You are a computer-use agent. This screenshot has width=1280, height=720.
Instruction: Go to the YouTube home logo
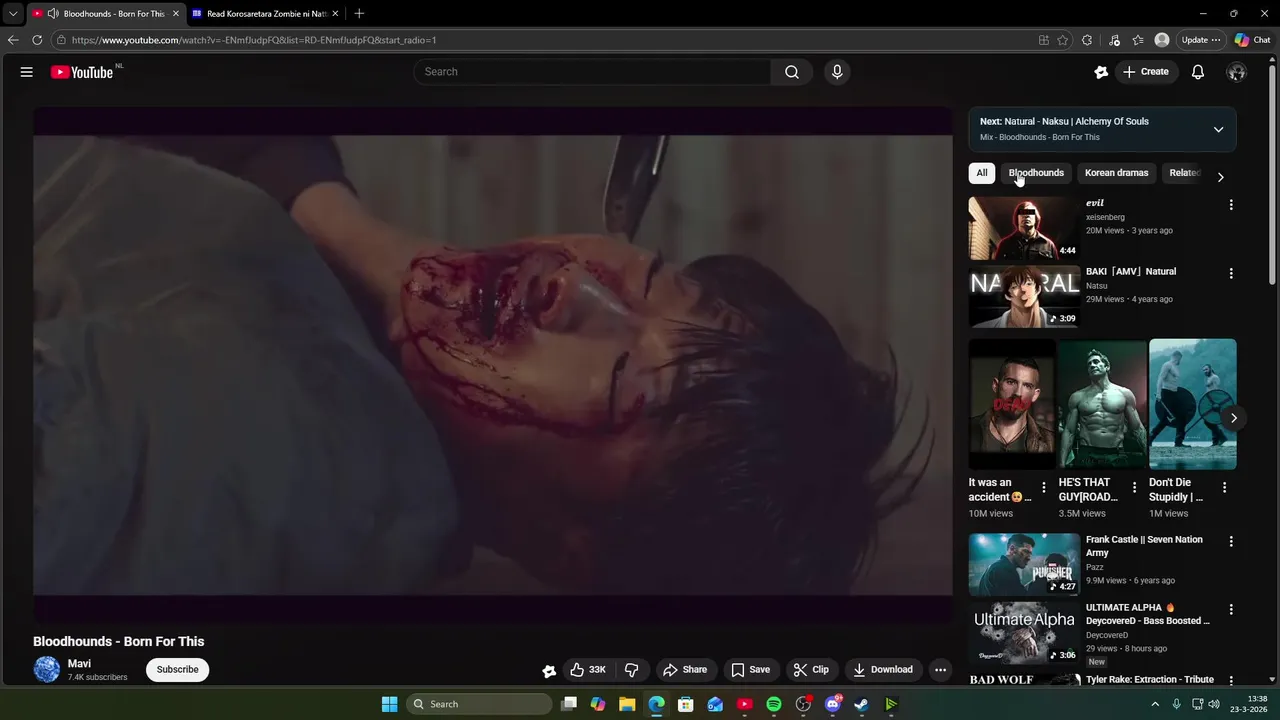tap(82, 72)
